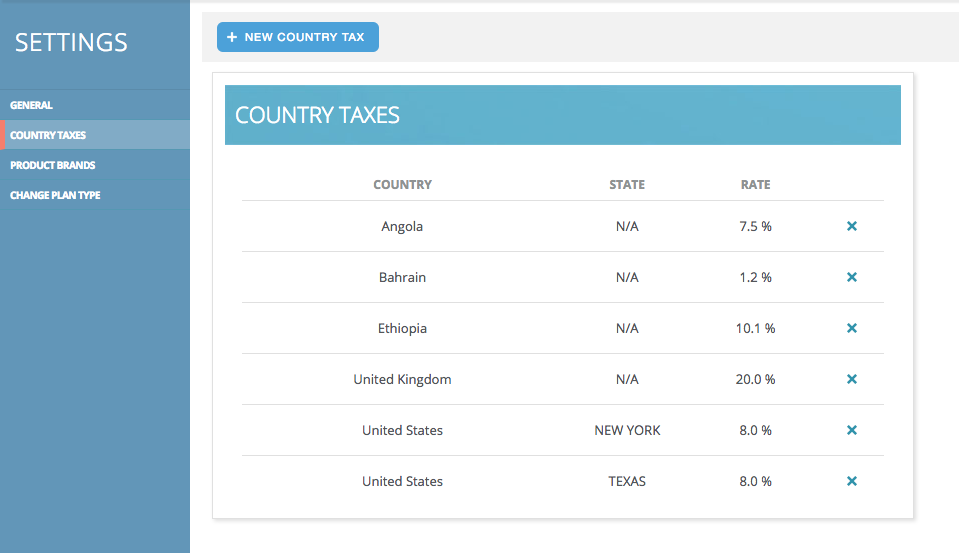The image size is (959, 553).
Task: Delete the Texas tax row
Action: (x=851, y=481)
